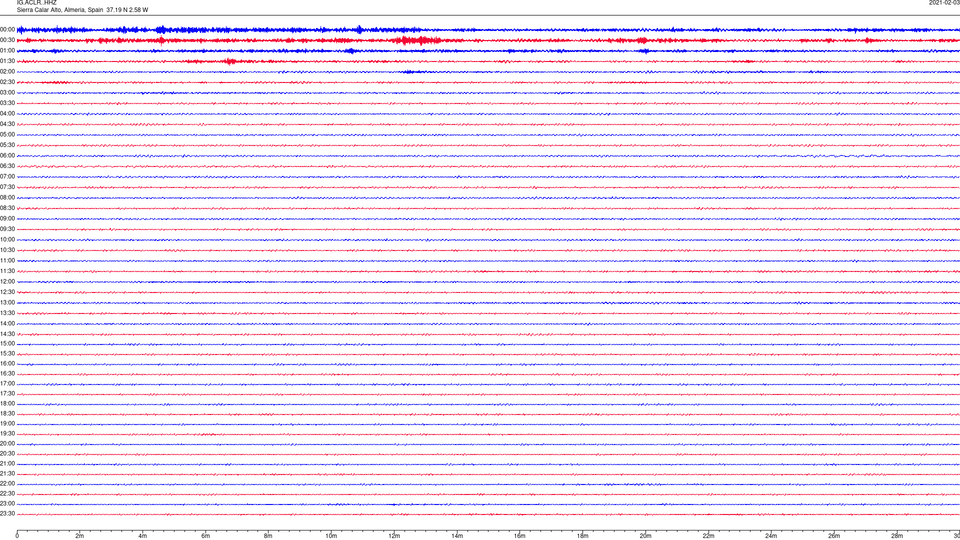This screenshot has height=540, width=960.
Task: Click the 05:30 row time label
Action: [x=7, y=145]
